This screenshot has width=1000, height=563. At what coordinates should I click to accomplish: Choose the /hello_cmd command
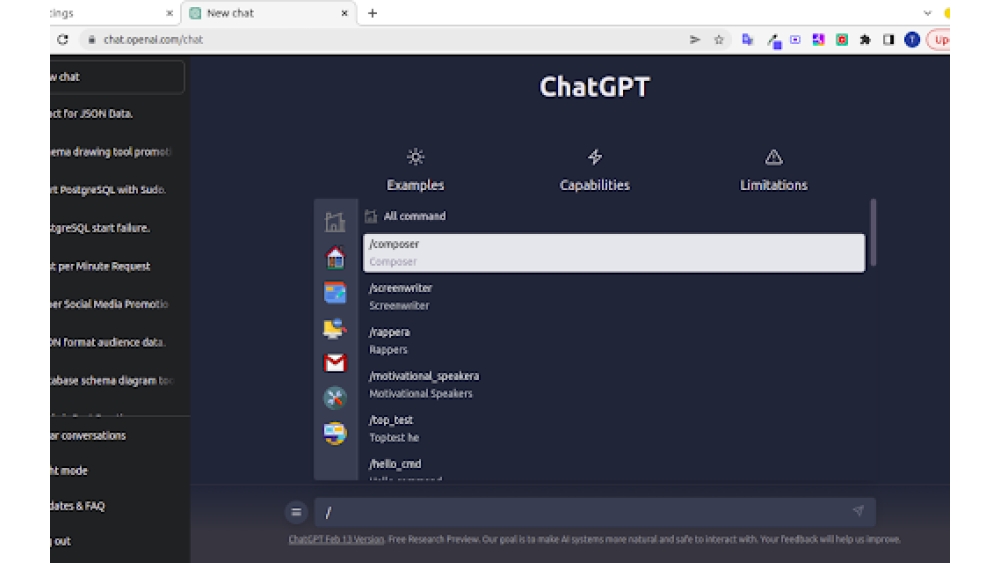pos(614,469)
